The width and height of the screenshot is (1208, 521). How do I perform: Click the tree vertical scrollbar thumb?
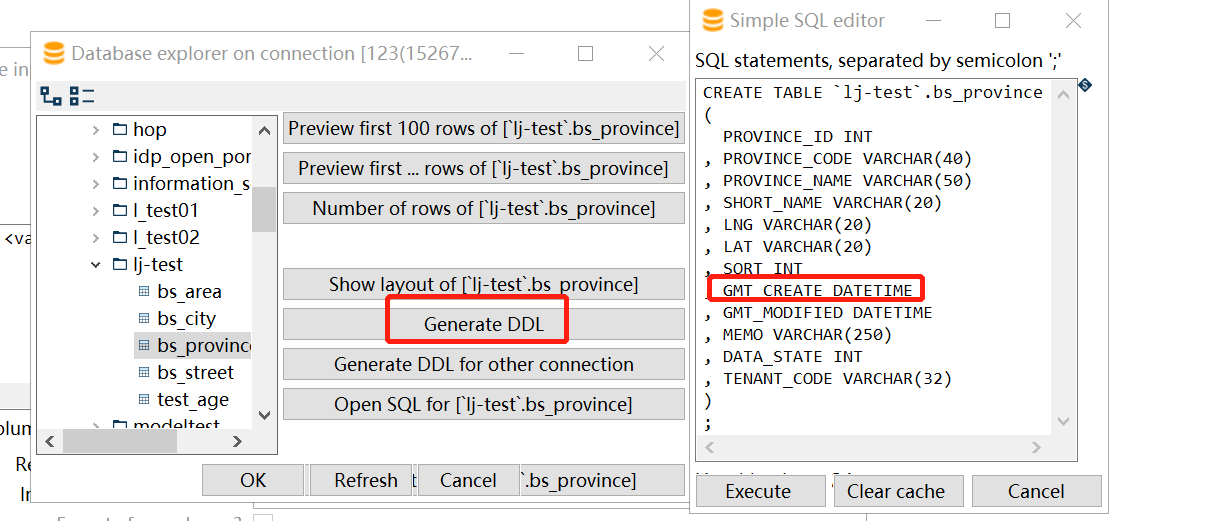click(x=264, y=209)
